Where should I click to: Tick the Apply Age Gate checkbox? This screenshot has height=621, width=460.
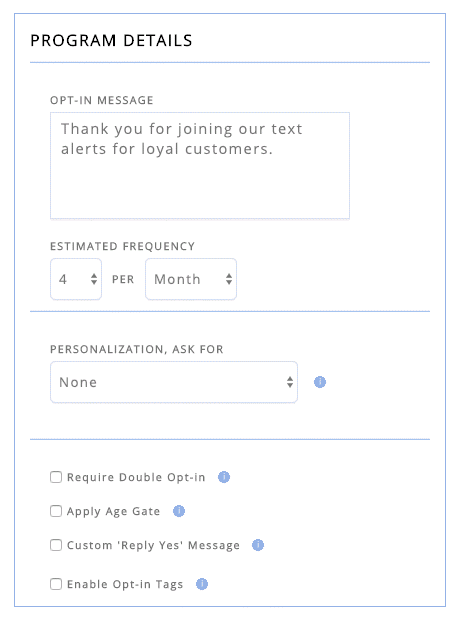[x=56, y=511]
